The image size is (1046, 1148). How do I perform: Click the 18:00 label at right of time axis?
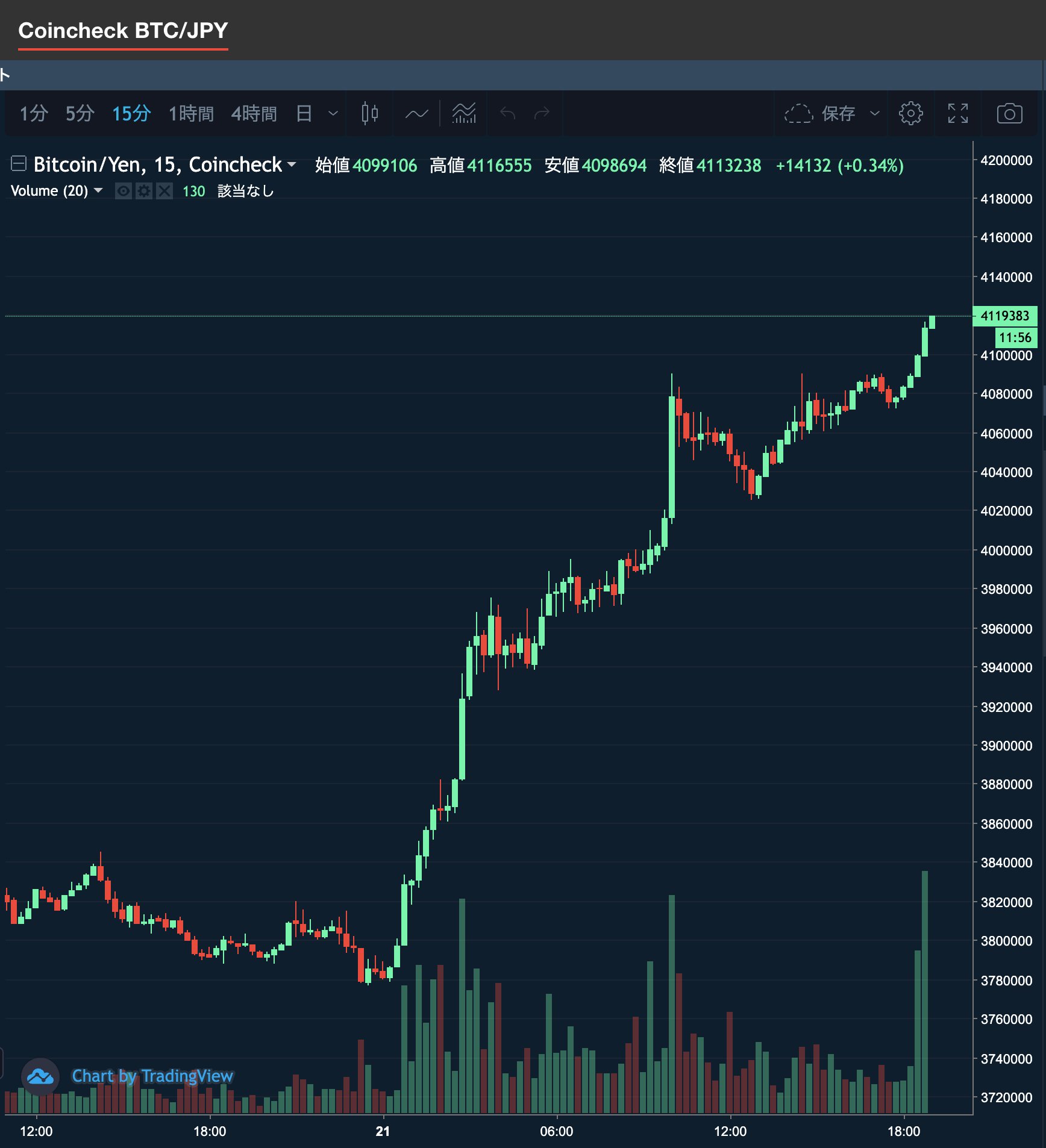(x=904, y=1131)
